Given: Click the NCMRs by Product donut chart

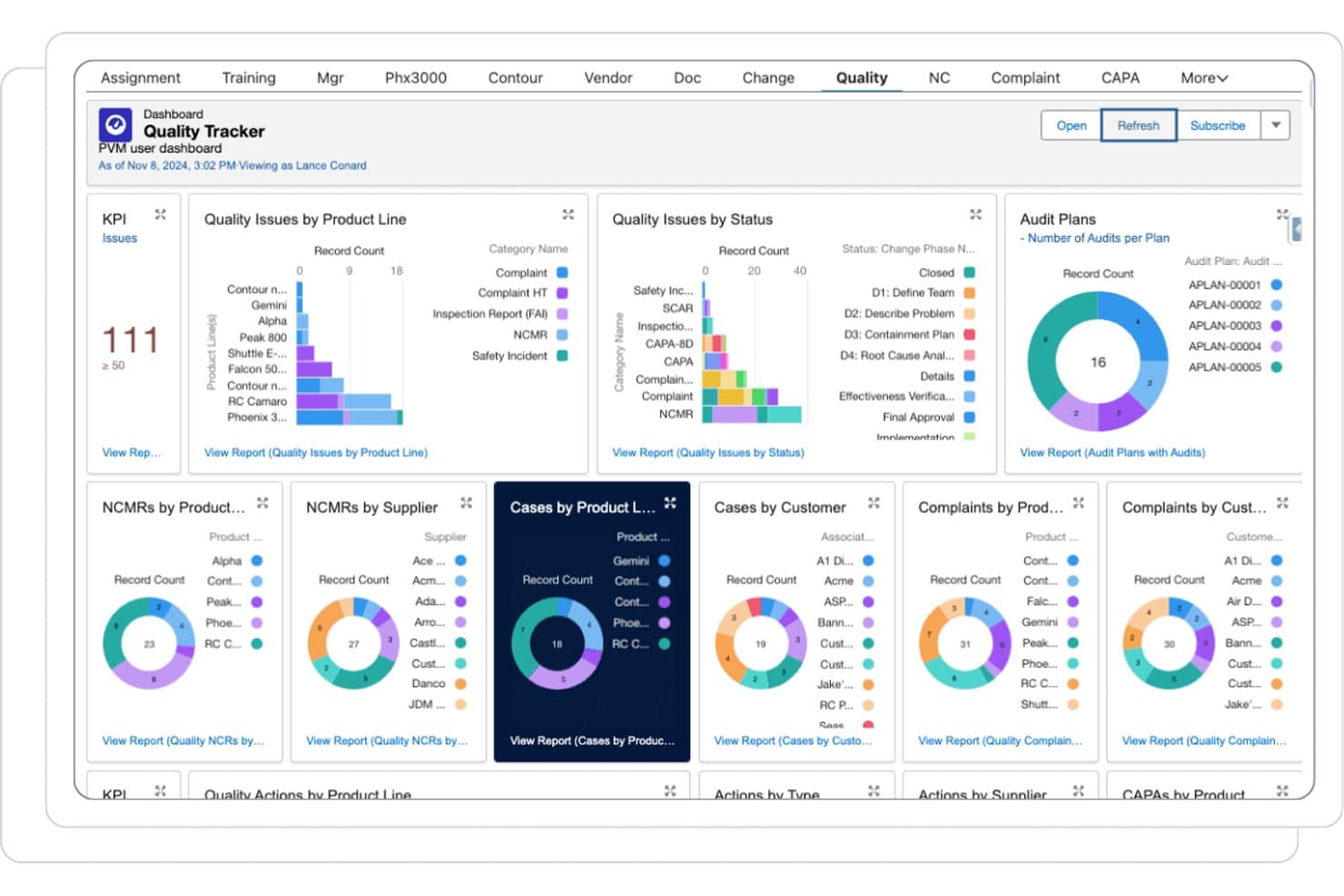Looking at the screenshot, I should coord(149,644).
